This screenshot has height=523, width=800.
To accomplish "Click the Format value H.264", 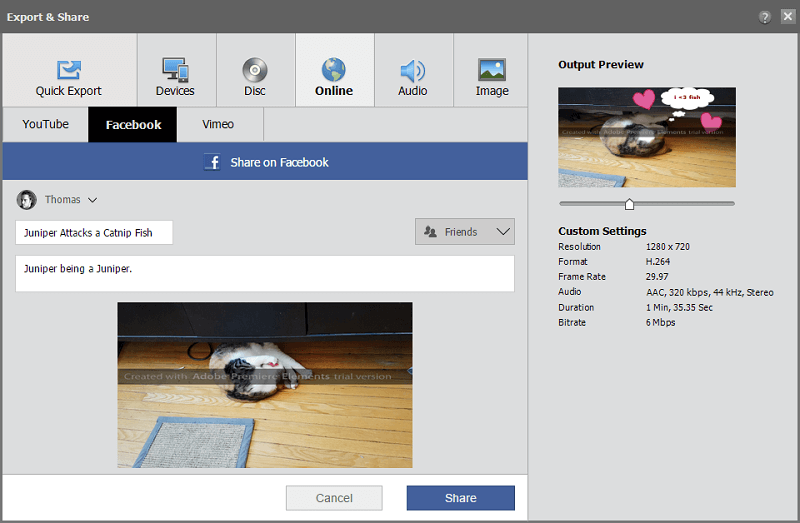I will pos(658,261).
